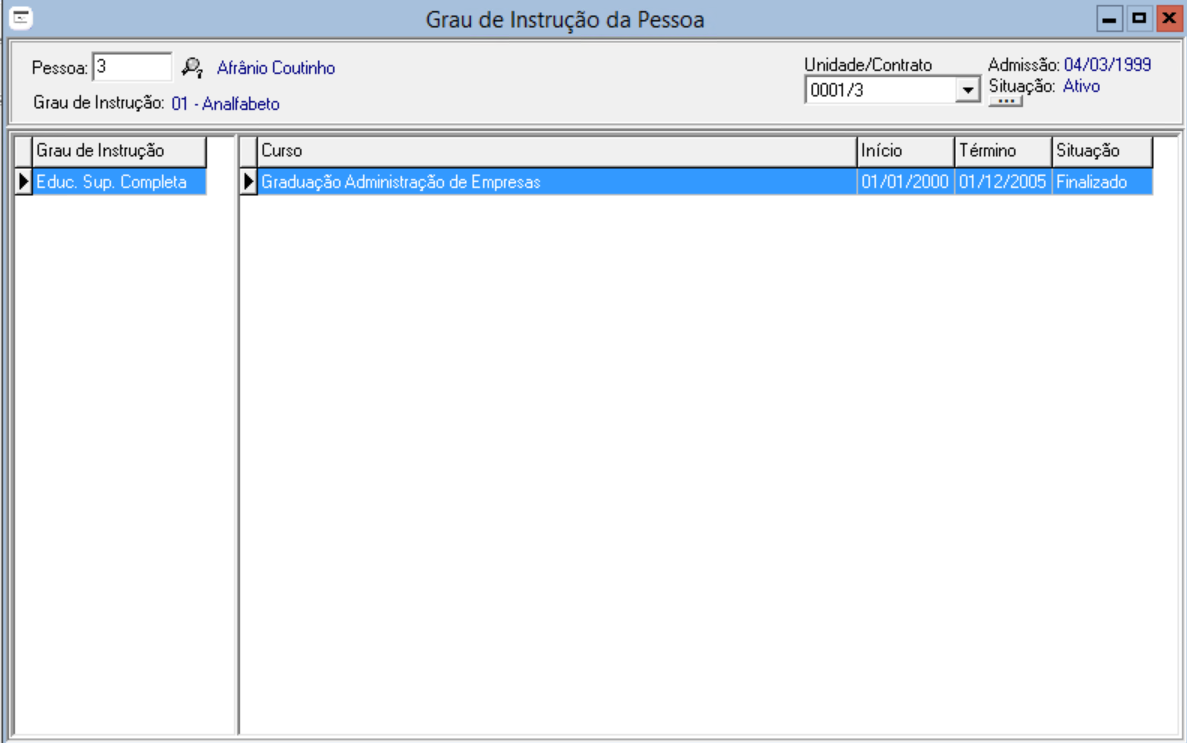Click the person search magnifier icon
1187x743 pixels.
pyautogui.click(x=192, y=68)
